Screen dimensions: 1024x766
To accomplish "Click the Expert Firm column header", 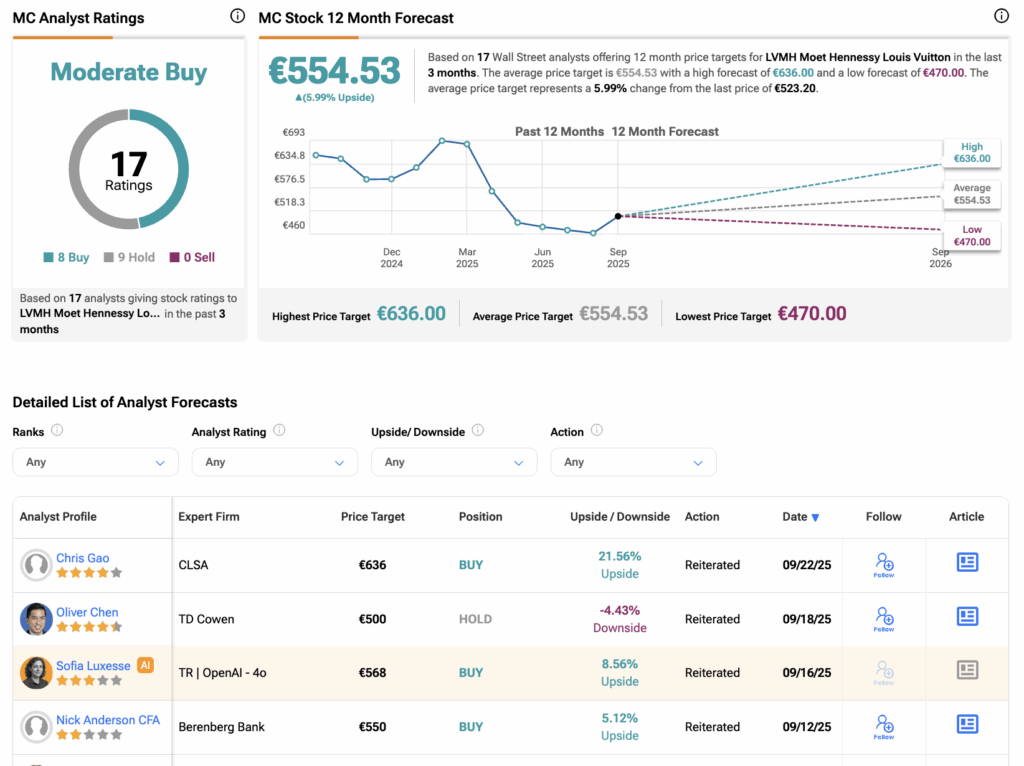I will pyautogui.click(x=209, y=517).
